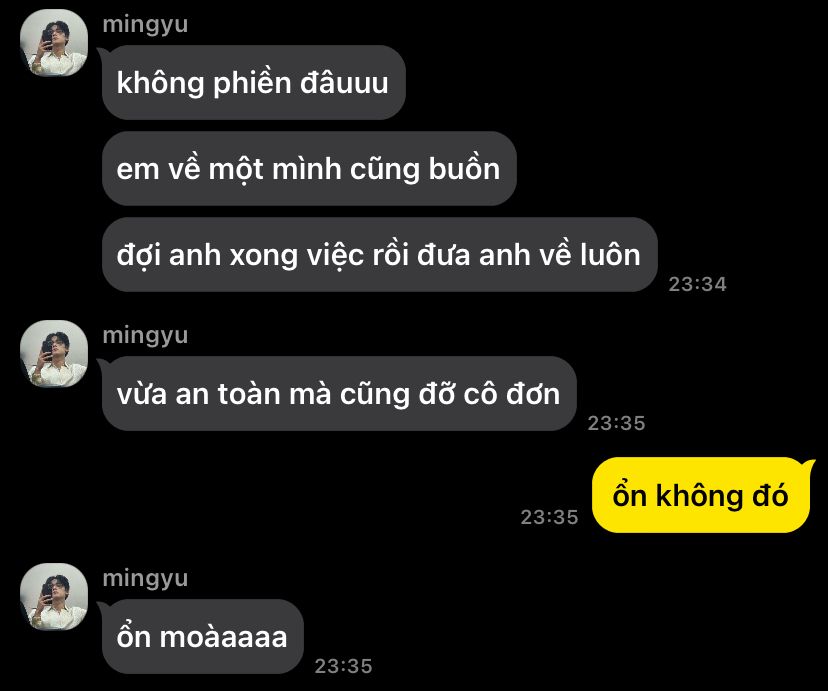Tap mingyu's avatar beside "vừa an toàn" message
Screen dimensions: 828x691
(x=54, y=353)
